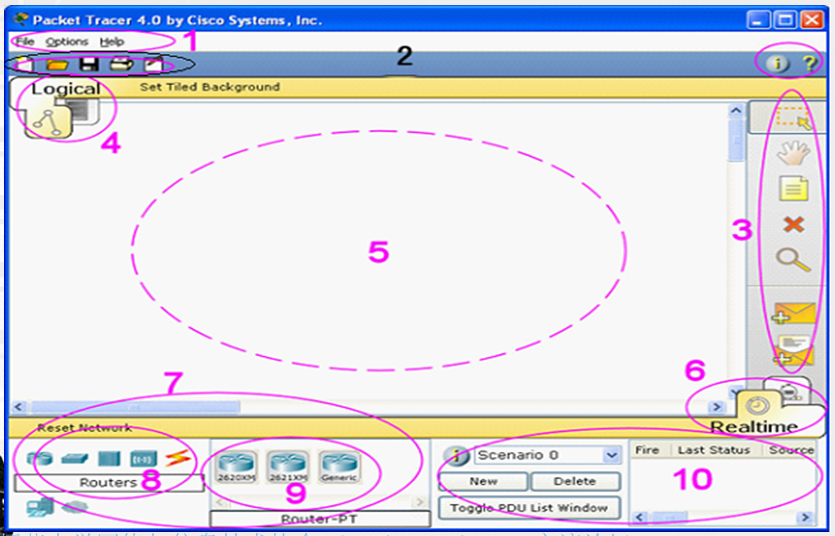Click the Router-PT label box
The image size is (835, 536).
(x=320, y=519)
